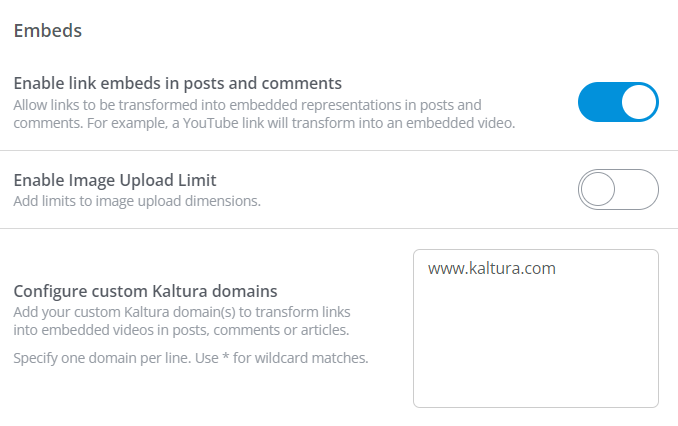Enable the Image Upload Limit switch
This screenshot has height=426, width=678.
[618, 190]
